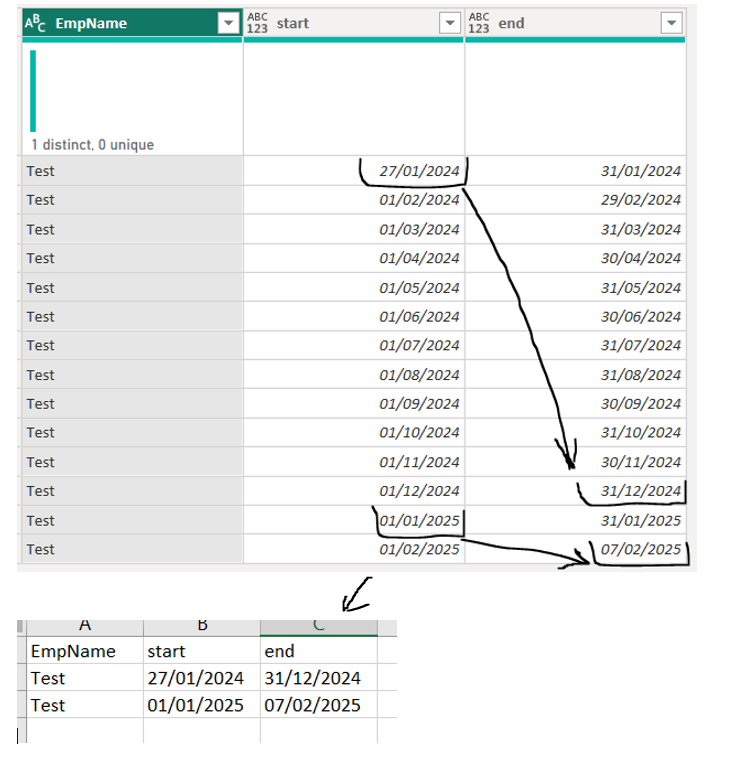This screenshot has width=756, height=761.
Task: Click Excel cell 31/12/2024
Action: [x=319, y=678]
